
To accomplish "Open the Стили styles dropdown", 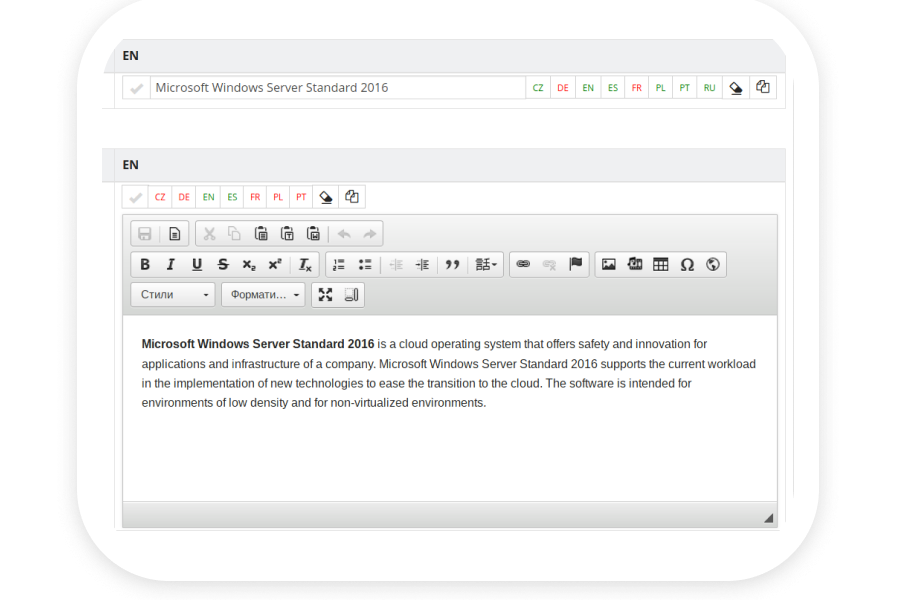I will pos(173,295).
